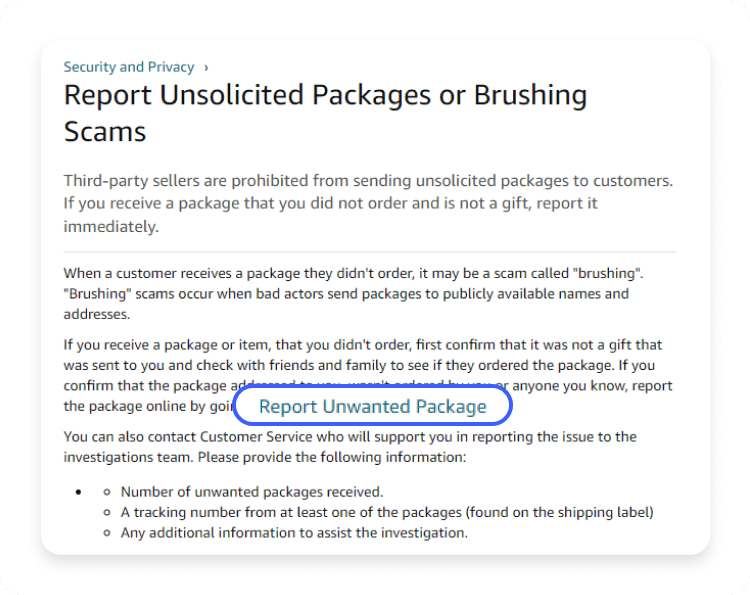
Task: Click the word Scams in the heading
Action: coord(105,131)
